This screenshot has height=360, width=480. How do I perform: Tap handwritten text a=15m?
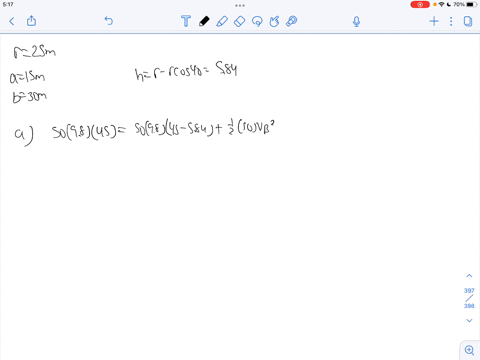(27, 77)
